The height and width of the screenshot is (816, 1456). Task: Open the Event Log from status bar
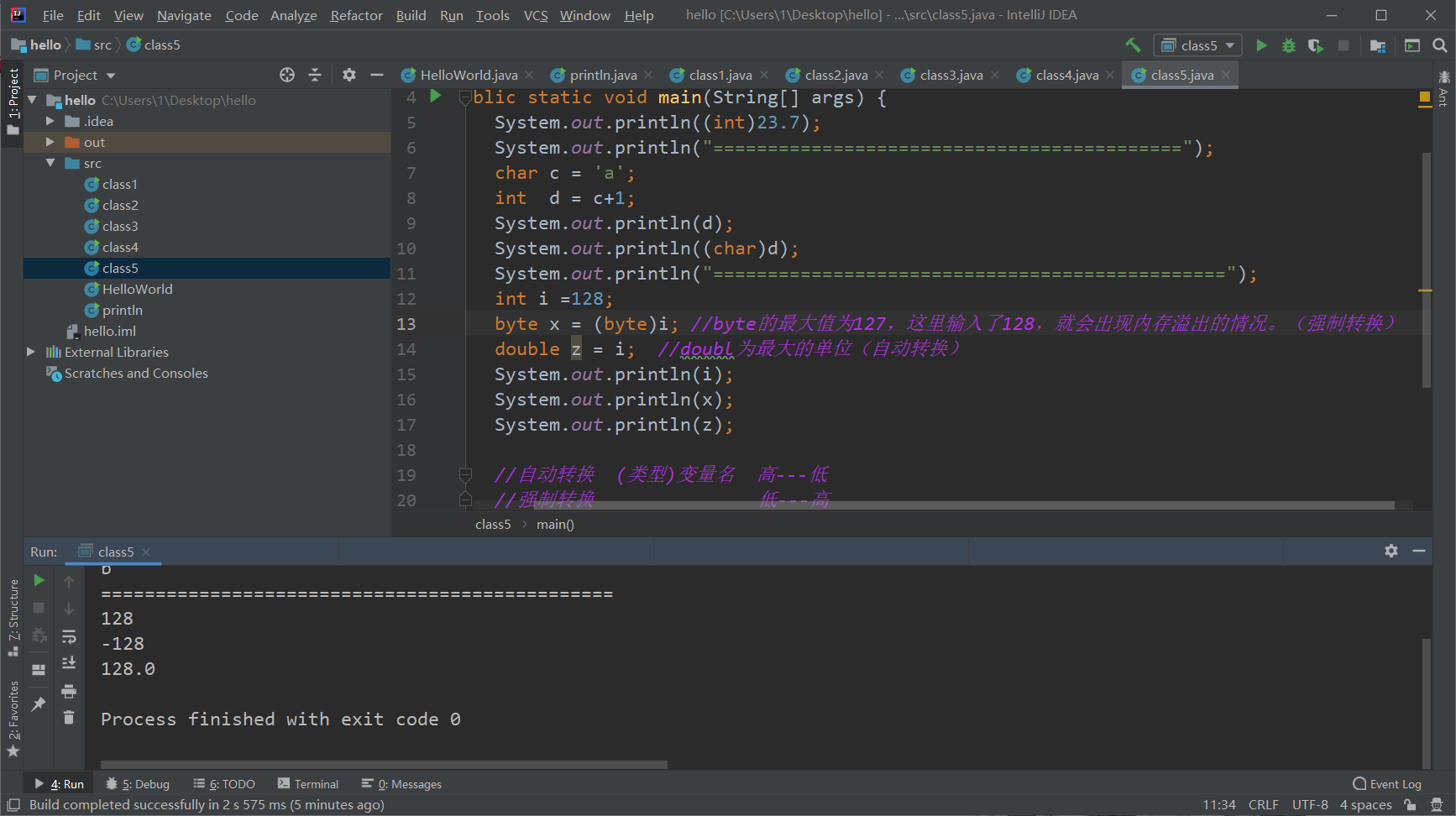(x=1387, y=784)
